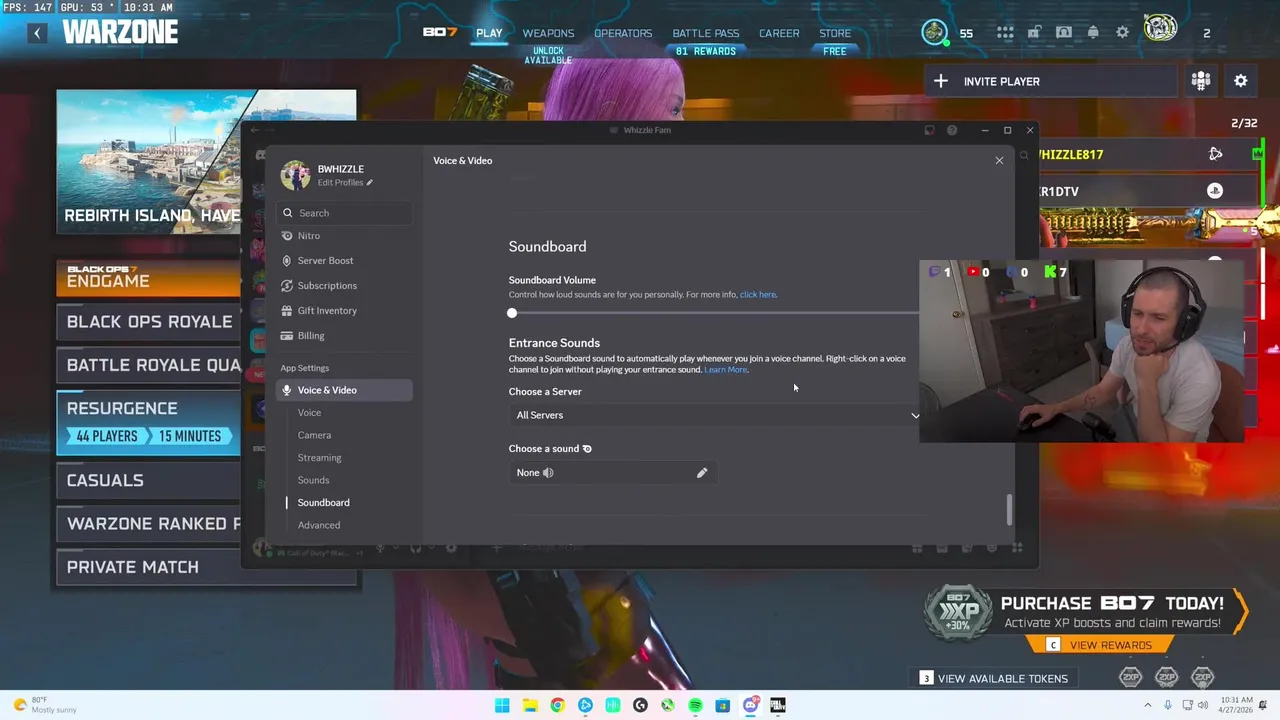Select the CASUALS game mode
This screenshot has height=720, width=1280.
click(x=148, y=480)
